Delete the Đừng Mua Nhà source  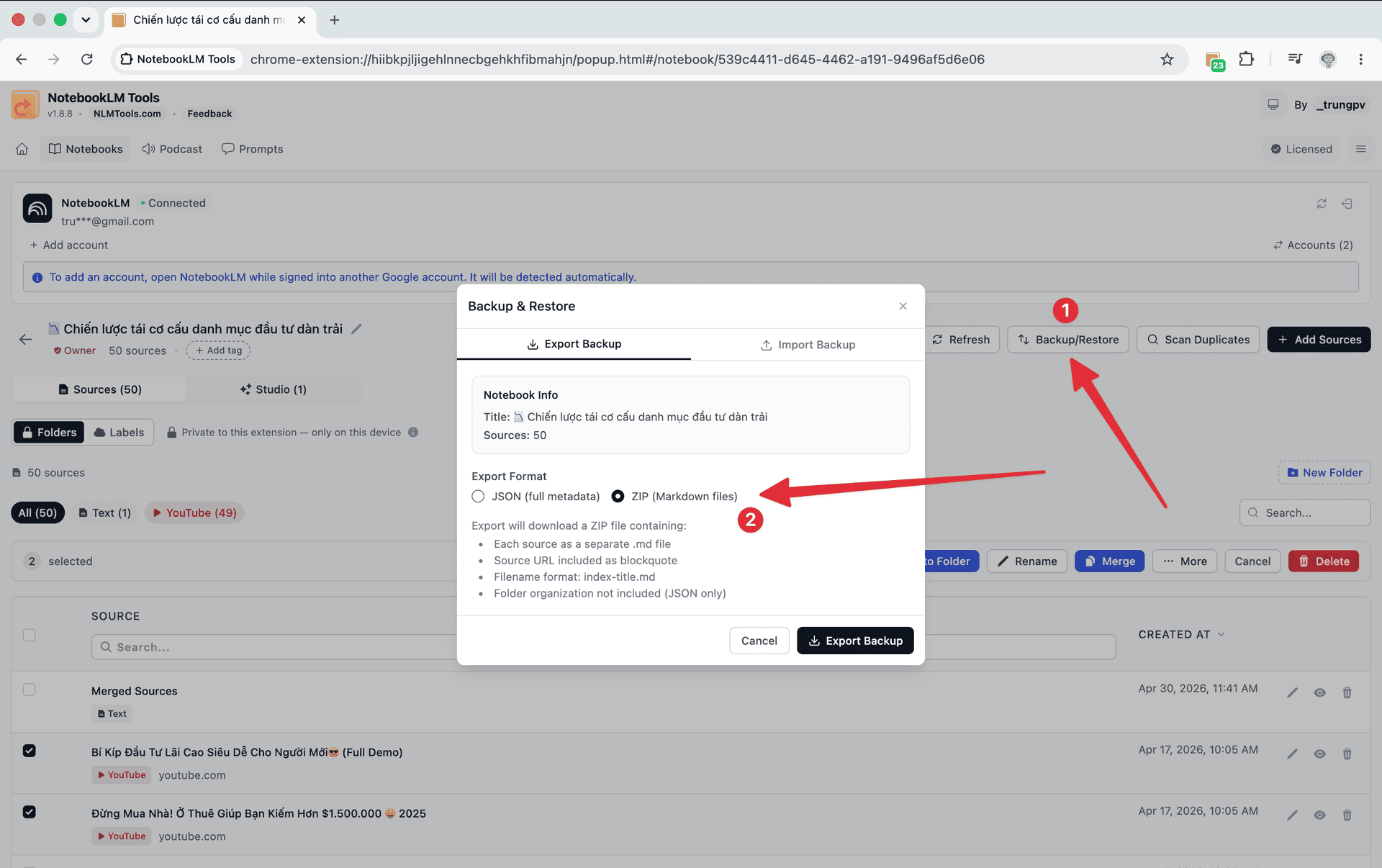[1347, 815]
